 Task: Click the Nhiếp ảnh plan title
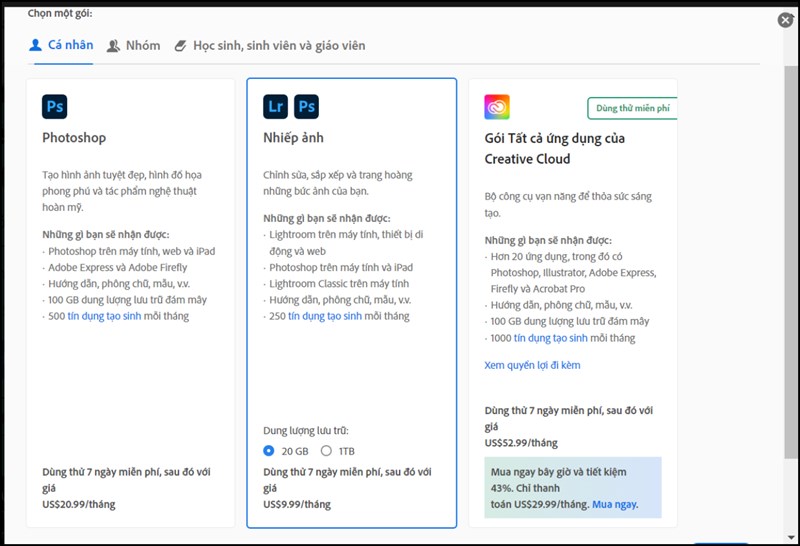293,137
